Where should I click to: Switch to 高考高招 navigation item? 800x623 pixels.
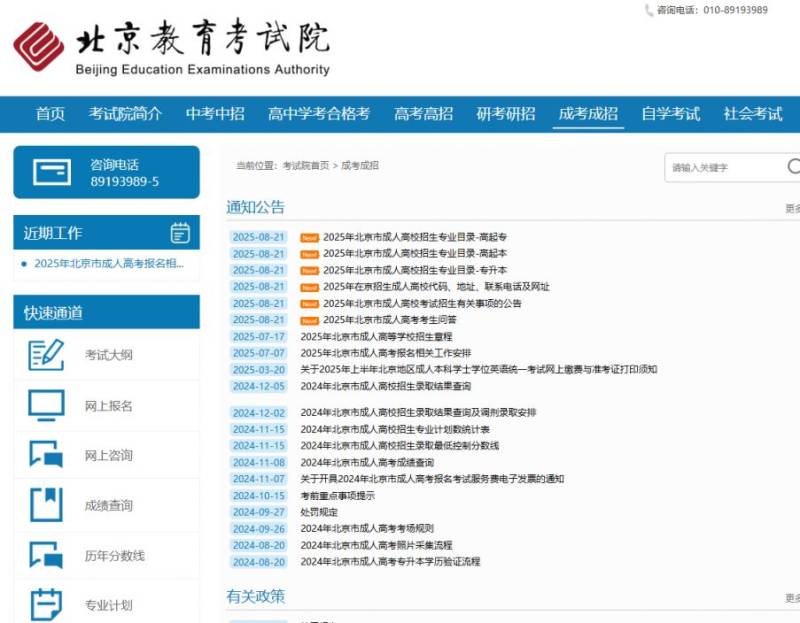(423, 114)
